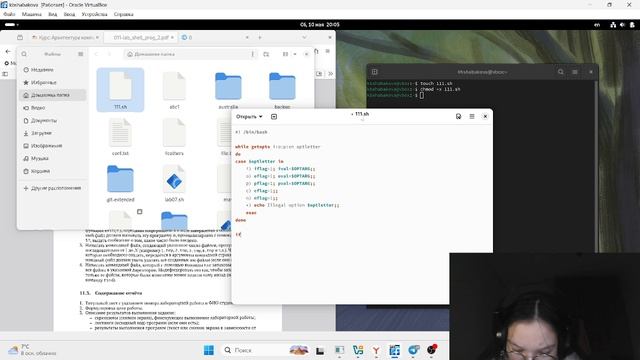Image resolution: width=640 pixels, height=360 pixels.
Task: Select the abc1 file in Files
Action: click(174, 90)
